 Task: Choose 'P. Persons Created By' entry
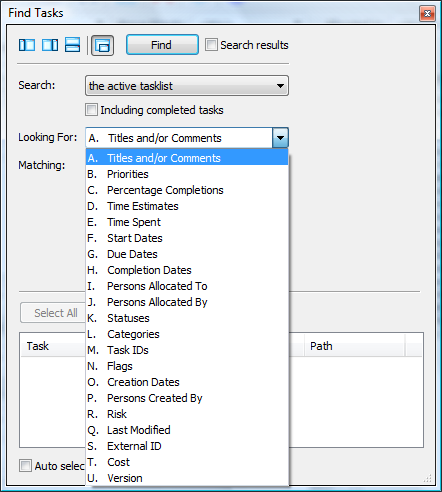(187, 398)
